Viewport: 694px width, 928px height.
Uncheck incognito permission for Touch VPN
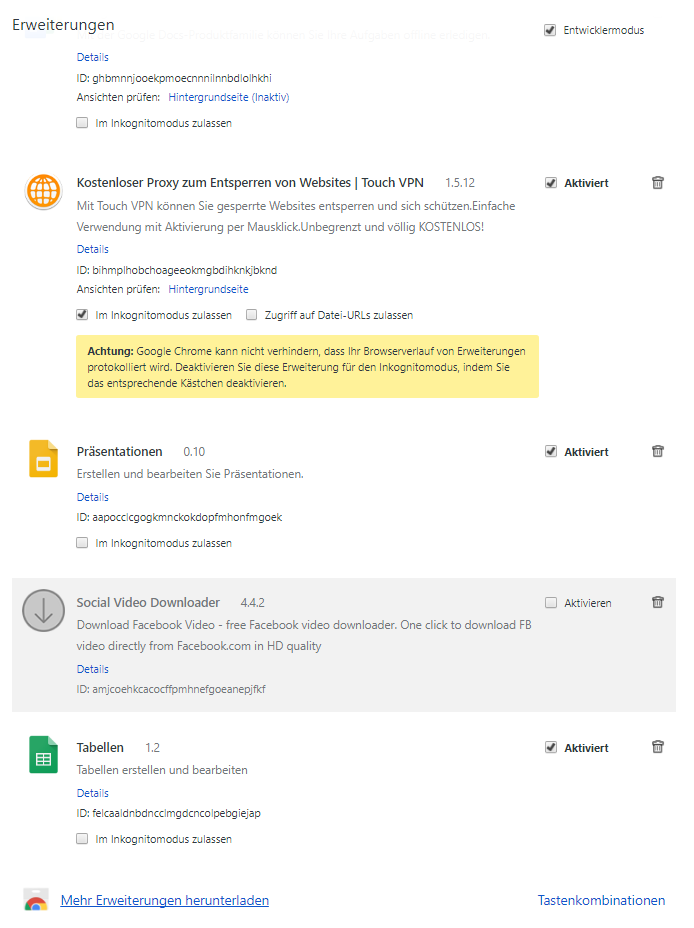pos(82,315)
